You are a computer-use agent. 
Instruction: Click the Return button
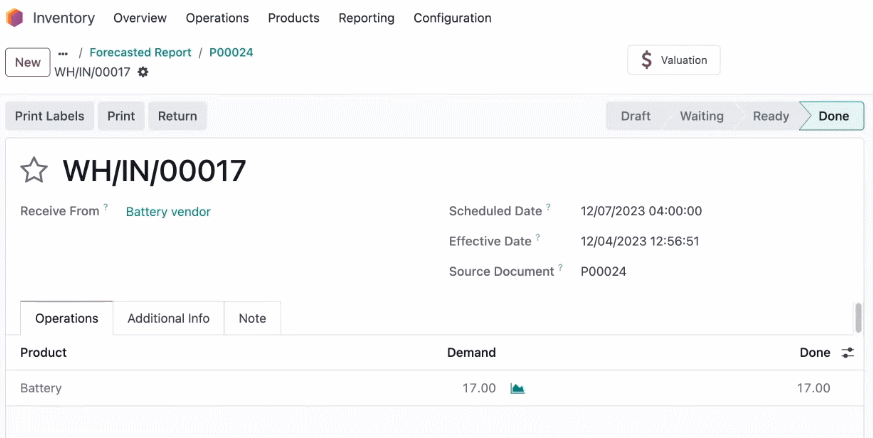tap(178, 116)
